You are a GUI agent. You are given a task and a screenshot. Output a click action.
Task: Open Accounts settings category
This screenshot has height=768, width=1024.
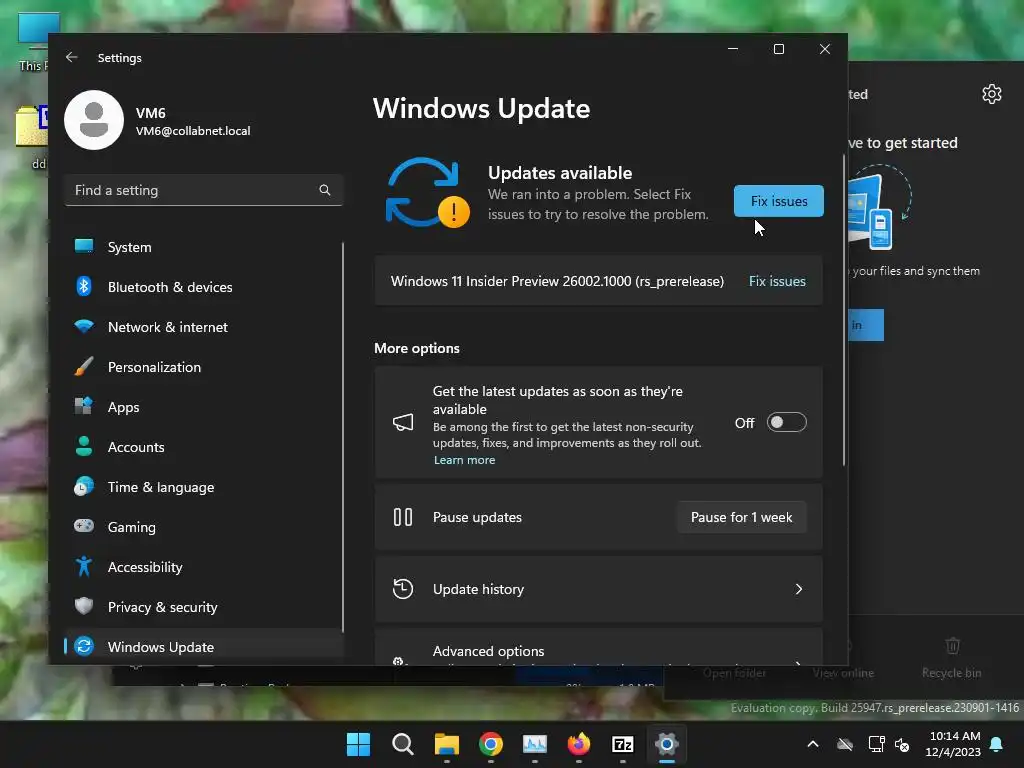tap(204, 447)
